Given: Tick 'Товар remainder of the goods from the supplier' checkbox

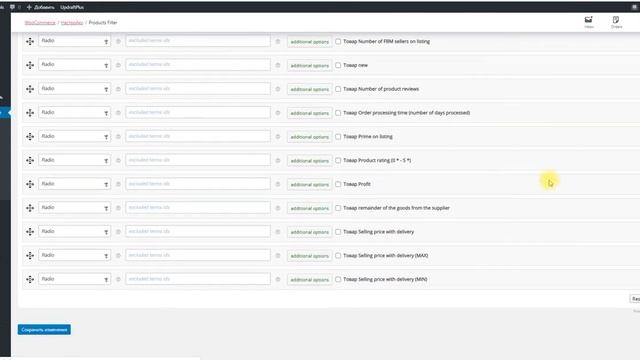Looking at the screenshot, I should 338,208.
